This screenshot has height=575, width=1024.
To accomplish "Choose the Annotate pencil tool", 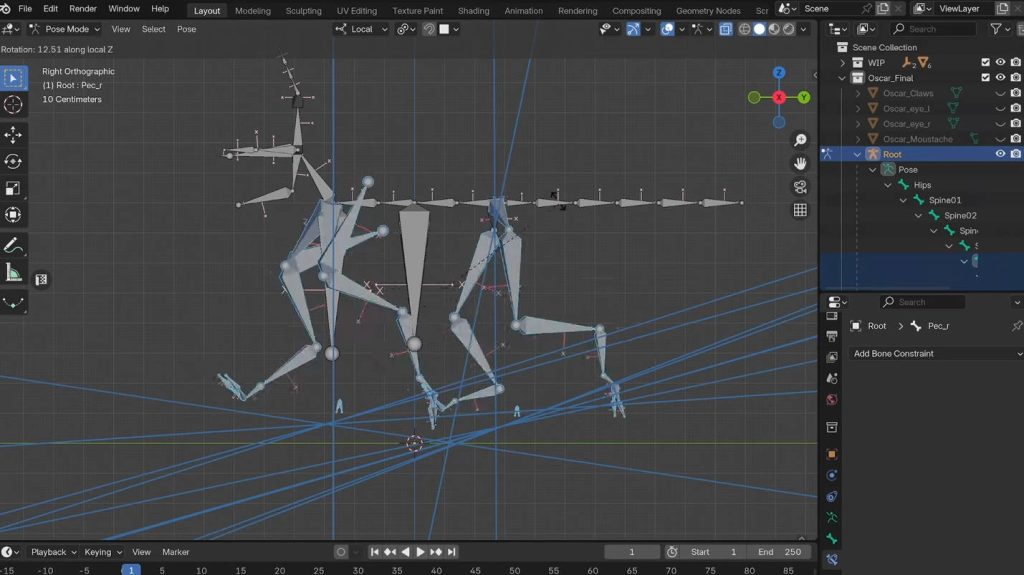I will (x=14, y=246).
